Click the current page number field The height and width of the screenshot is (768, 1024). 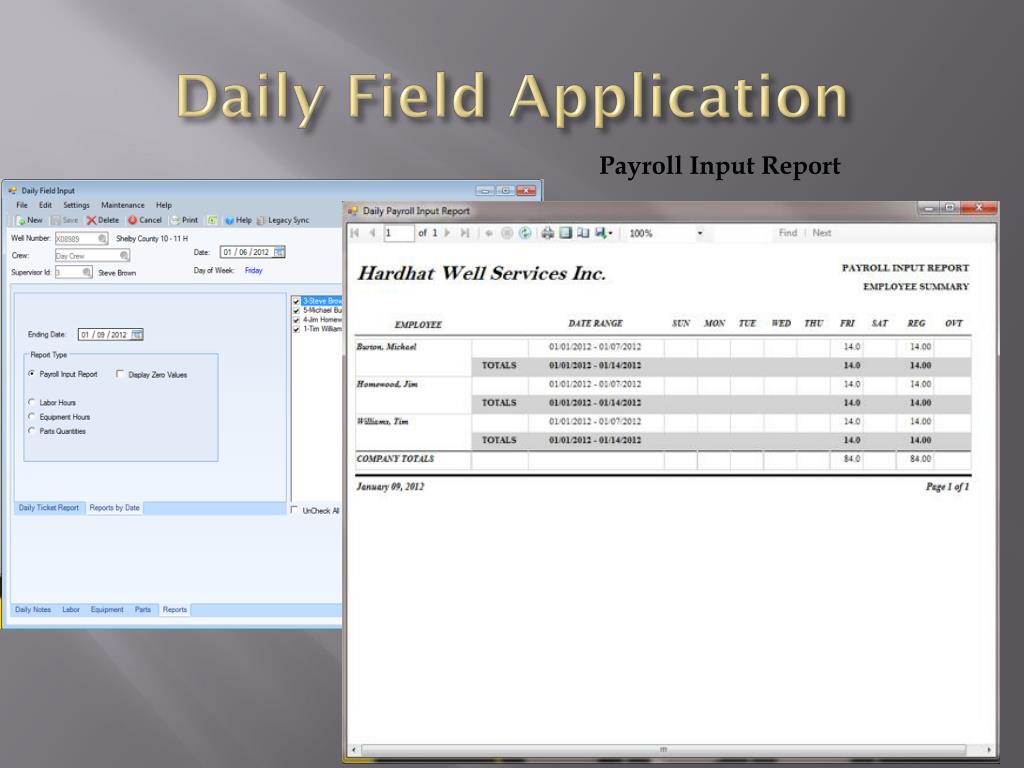tap(398, 233)
